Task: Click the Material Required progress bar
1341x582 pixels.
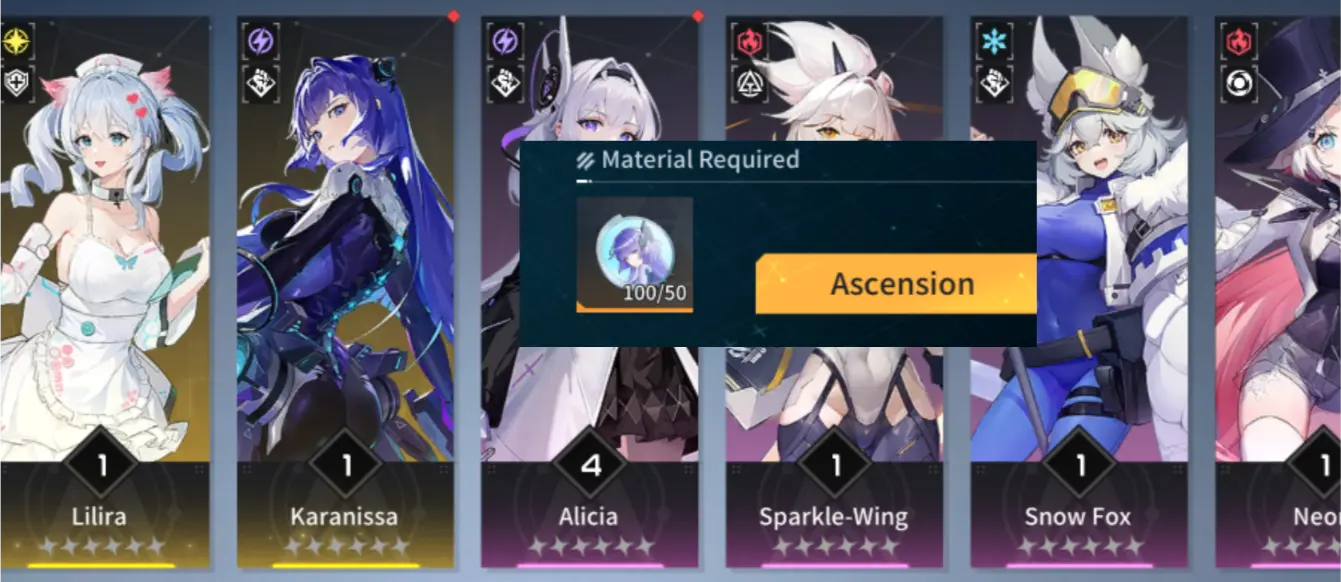Action: pyautogui.click(x=806, y=182)
